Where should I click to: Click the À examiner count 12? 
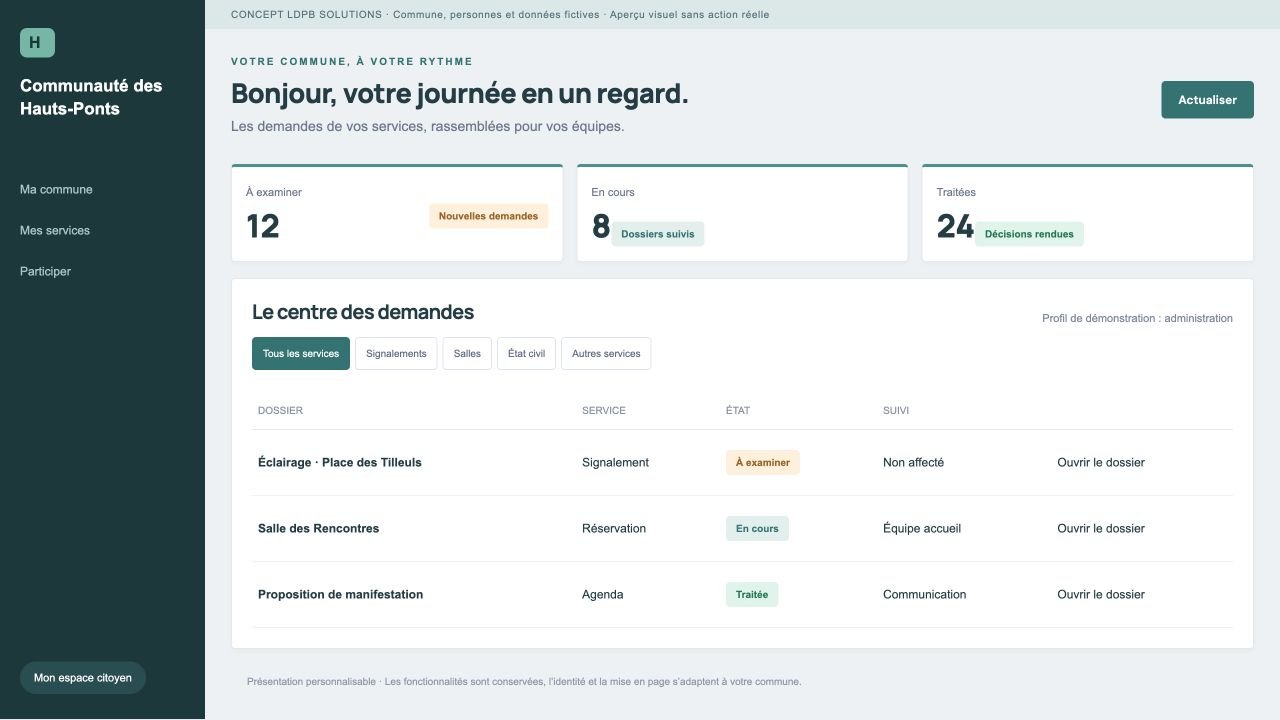tap(263, 227)
